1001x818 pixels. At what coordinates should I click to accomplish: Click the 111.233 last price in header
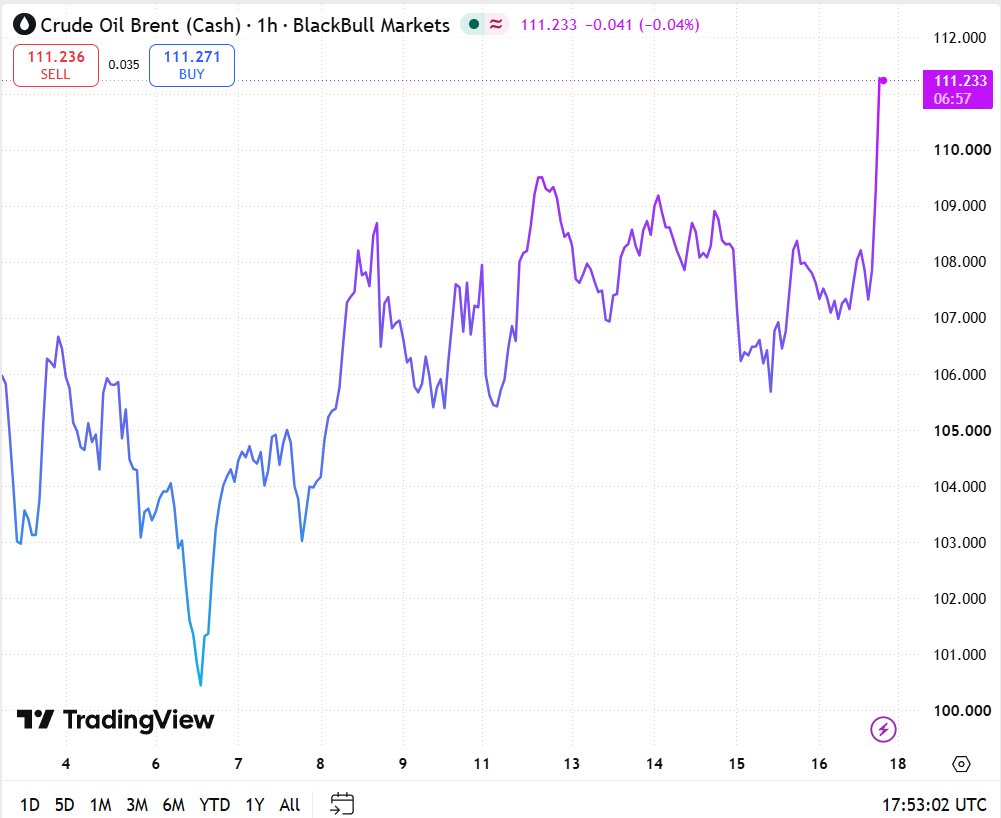548,25
